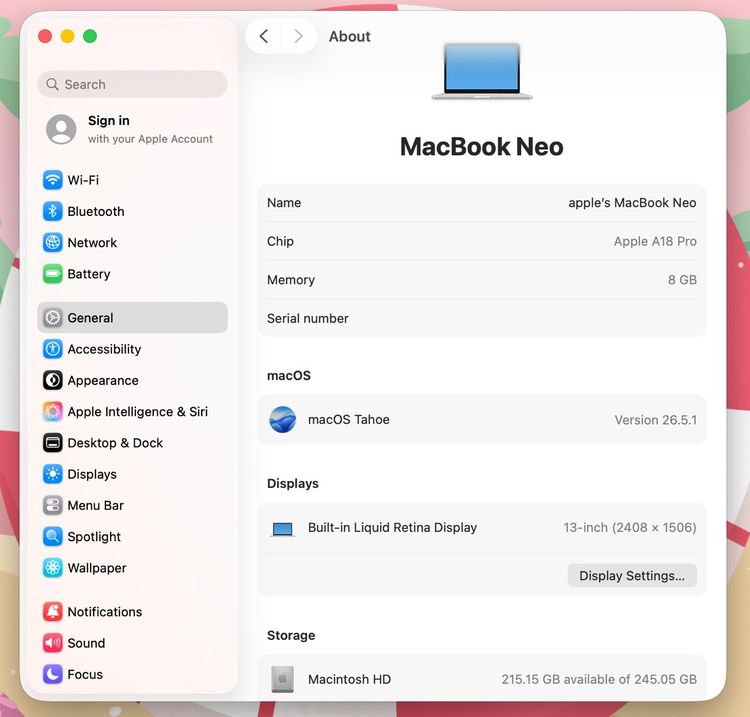Screen dimensions: 750x717
Task: Select the Network globe icon
Action: click(53, 243)
